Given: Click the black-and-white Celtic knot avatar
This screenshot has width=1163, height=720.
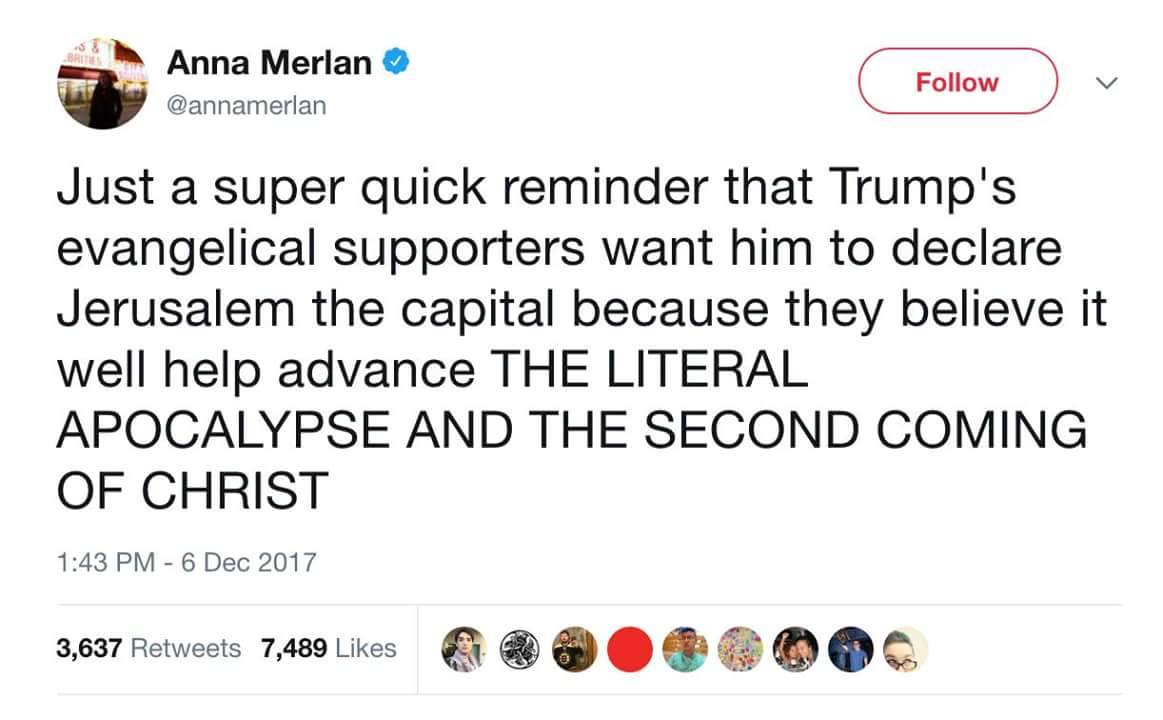Looking at the screenshot, I should point(518,649).
